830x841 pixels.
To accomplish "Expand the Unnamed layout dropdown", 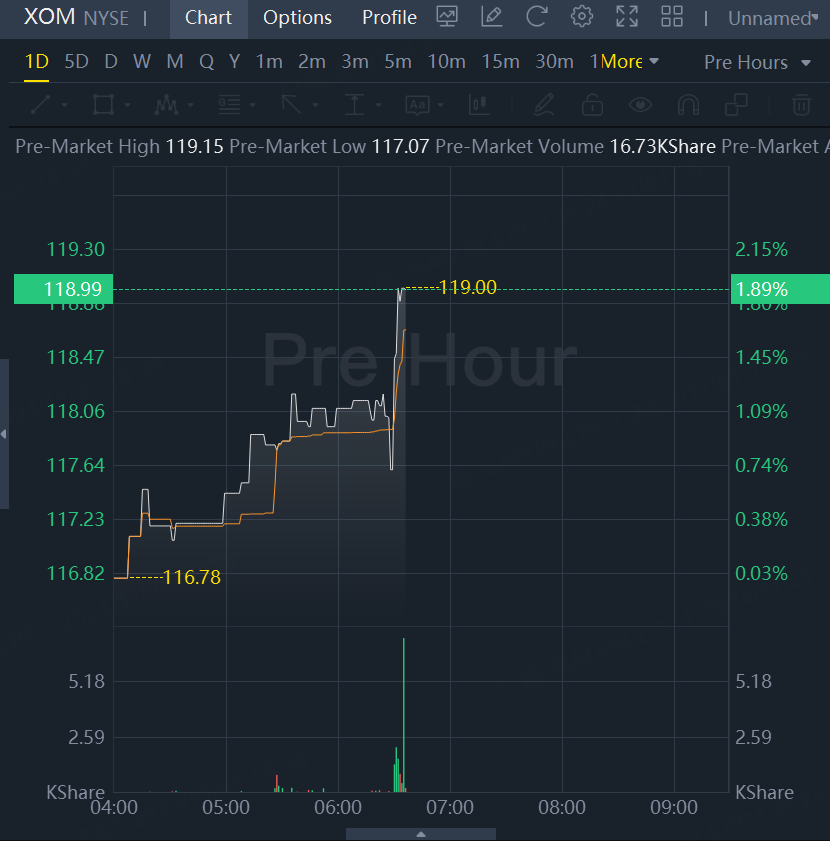I will coord(772,18).
